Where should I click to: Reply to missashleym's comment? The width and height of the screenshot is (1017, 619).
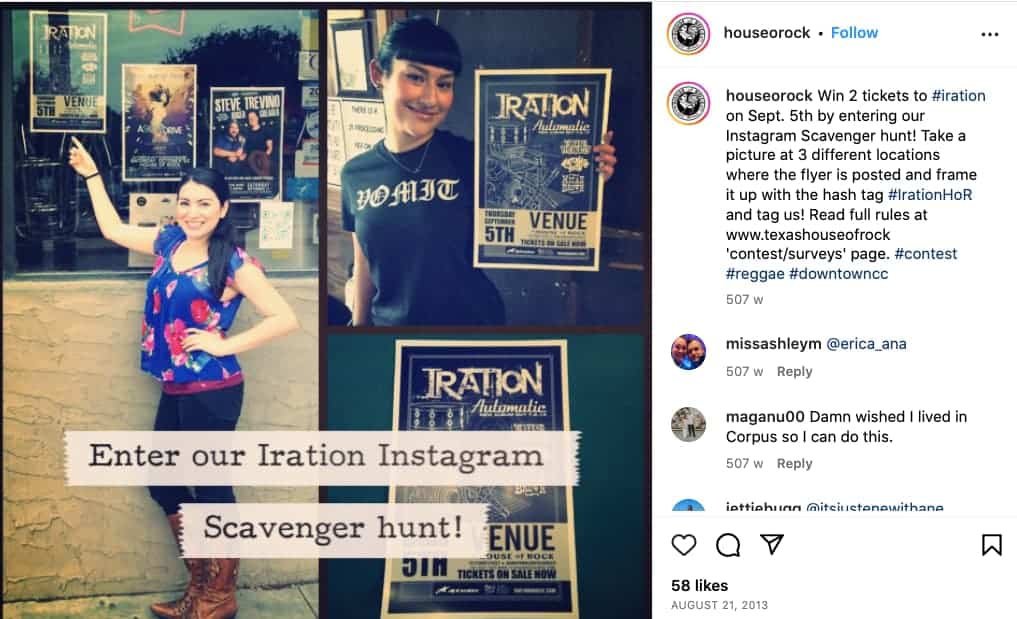click(x=795, y=371)
